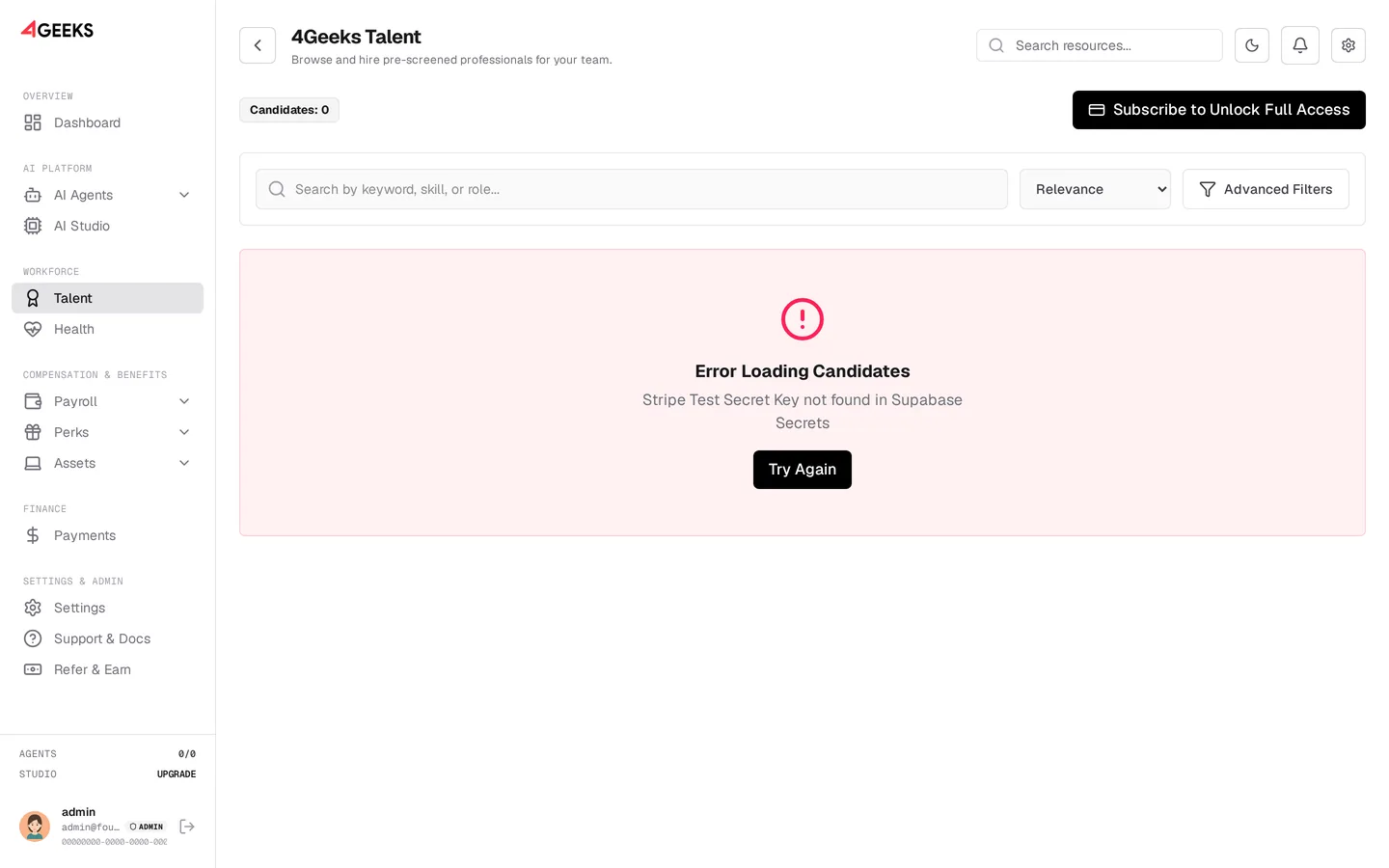
Task: Click the ADMIN role badge
Action: click(x=147, y=827)
